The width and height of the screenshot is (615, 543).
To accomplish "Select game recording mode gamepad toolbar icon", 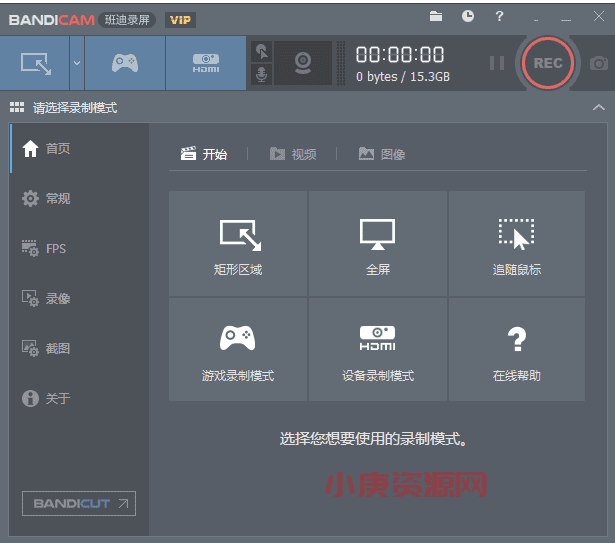I will [x=124, y=63].
